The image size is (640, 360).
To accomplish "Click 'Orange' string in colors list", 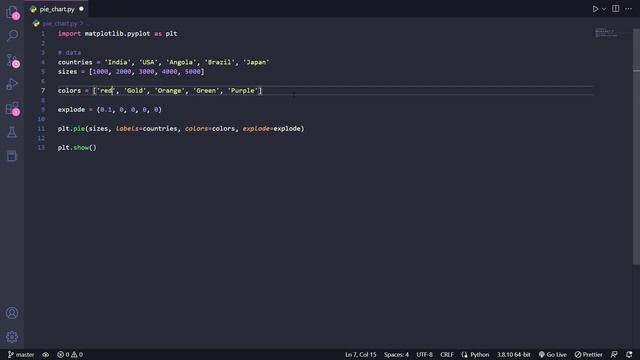I will (x=169, y=91).
